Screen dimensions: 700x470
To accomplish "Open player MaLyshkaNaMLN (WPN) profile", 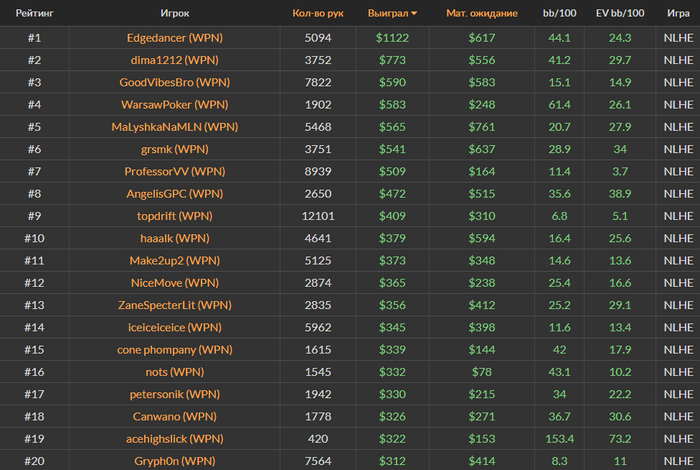I will click(175, 127).
